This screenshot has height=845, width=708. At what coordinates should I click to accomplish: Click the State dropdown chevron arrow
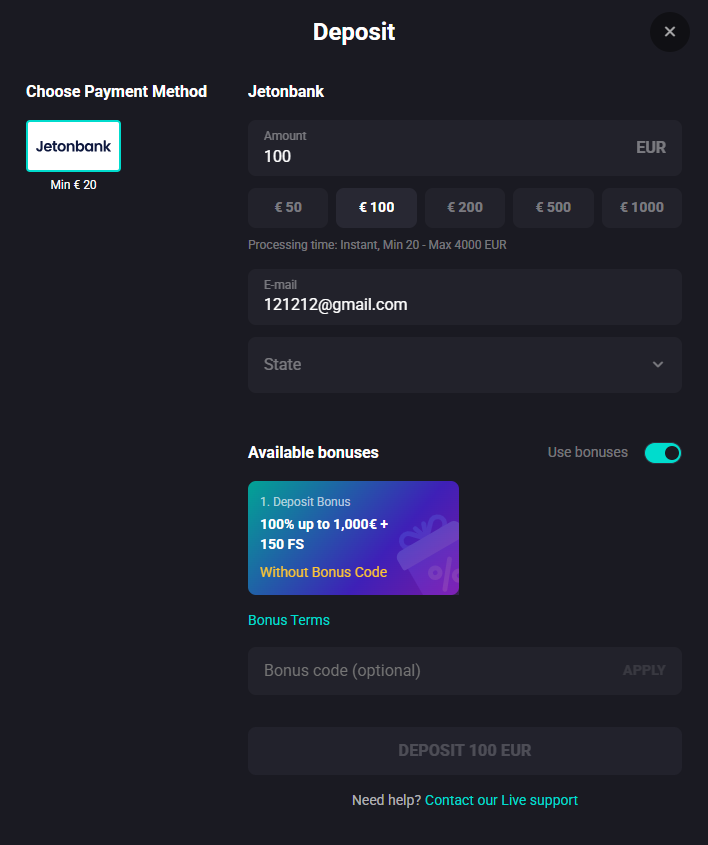coord(657,365)
